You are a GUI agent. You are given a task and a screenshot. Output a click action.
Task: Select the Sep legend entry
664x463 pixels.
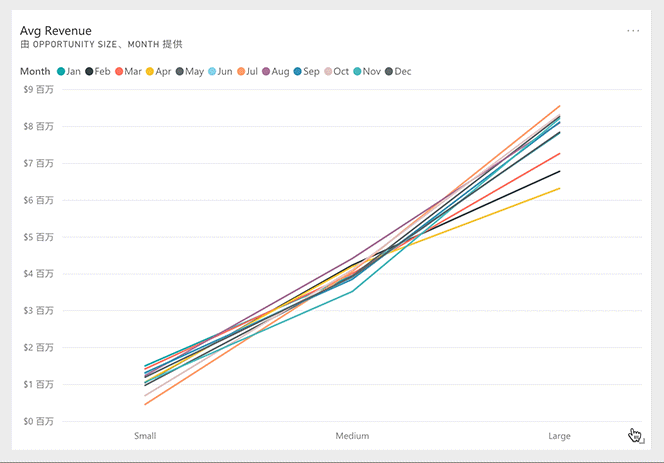pyautogui.click(x=307, y=72)
